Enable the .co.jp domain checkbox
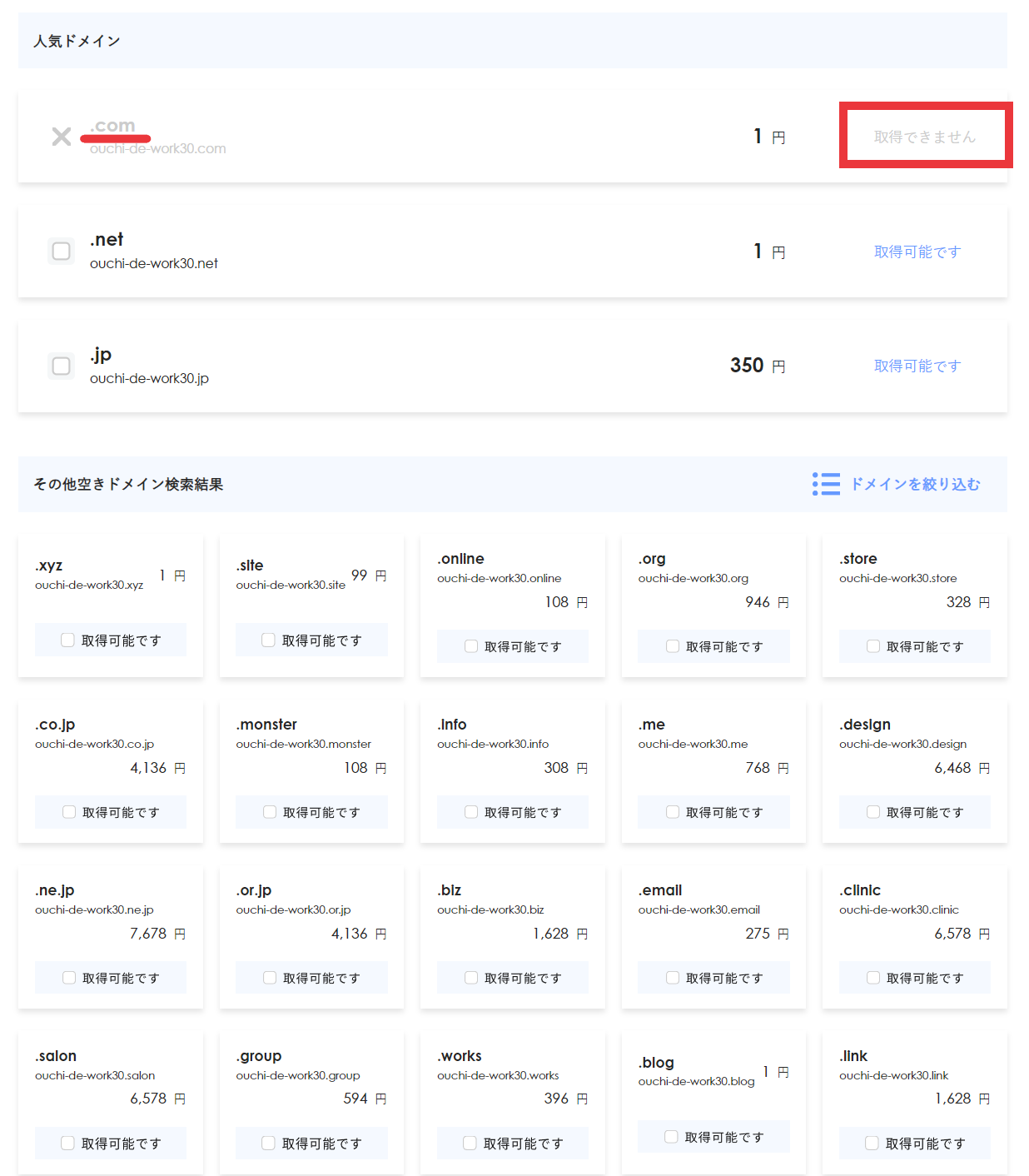 [69, 812]
